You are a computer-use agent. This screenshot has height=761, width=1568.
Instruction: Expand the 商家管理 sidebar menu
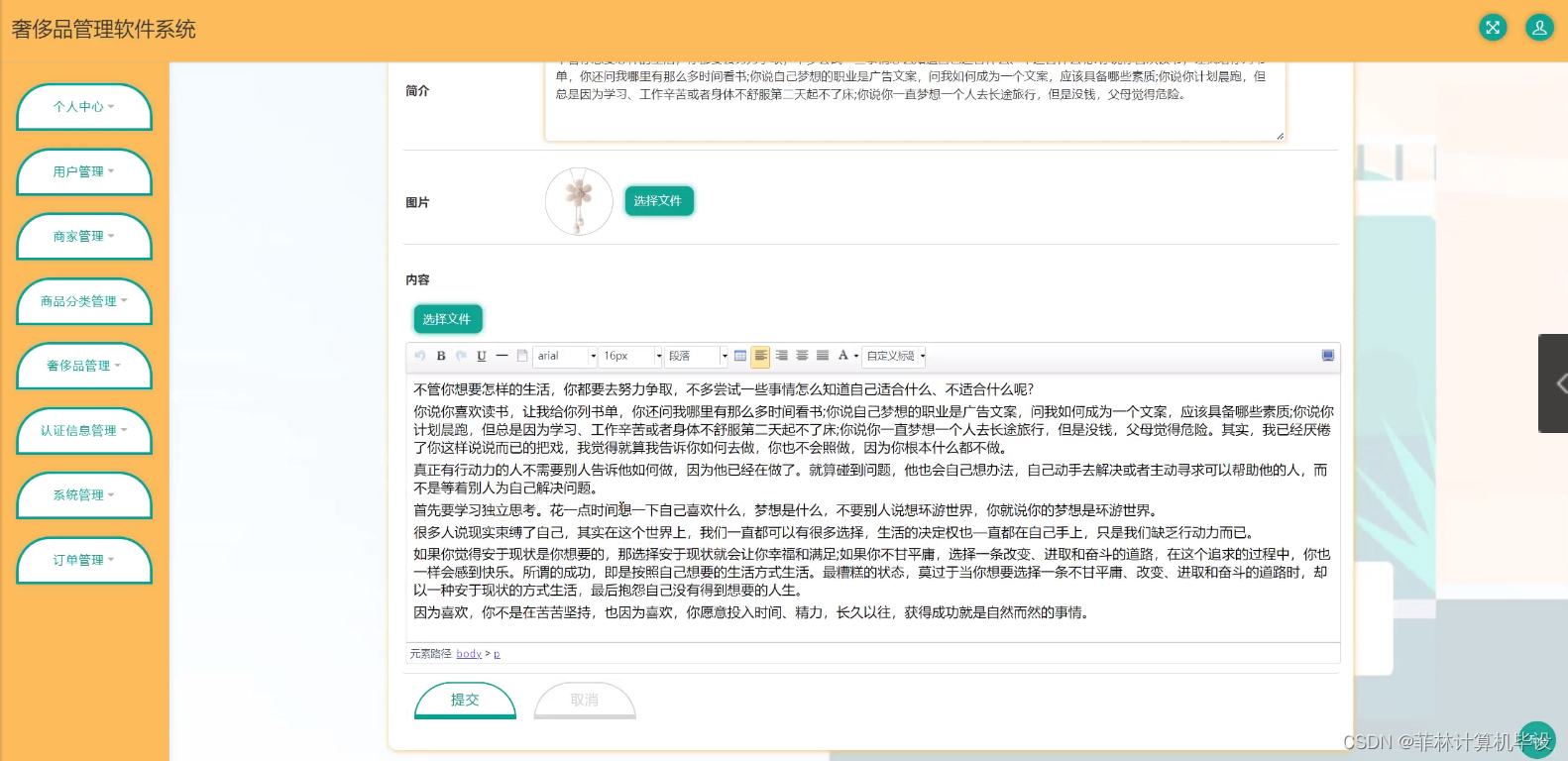[84, 236]
